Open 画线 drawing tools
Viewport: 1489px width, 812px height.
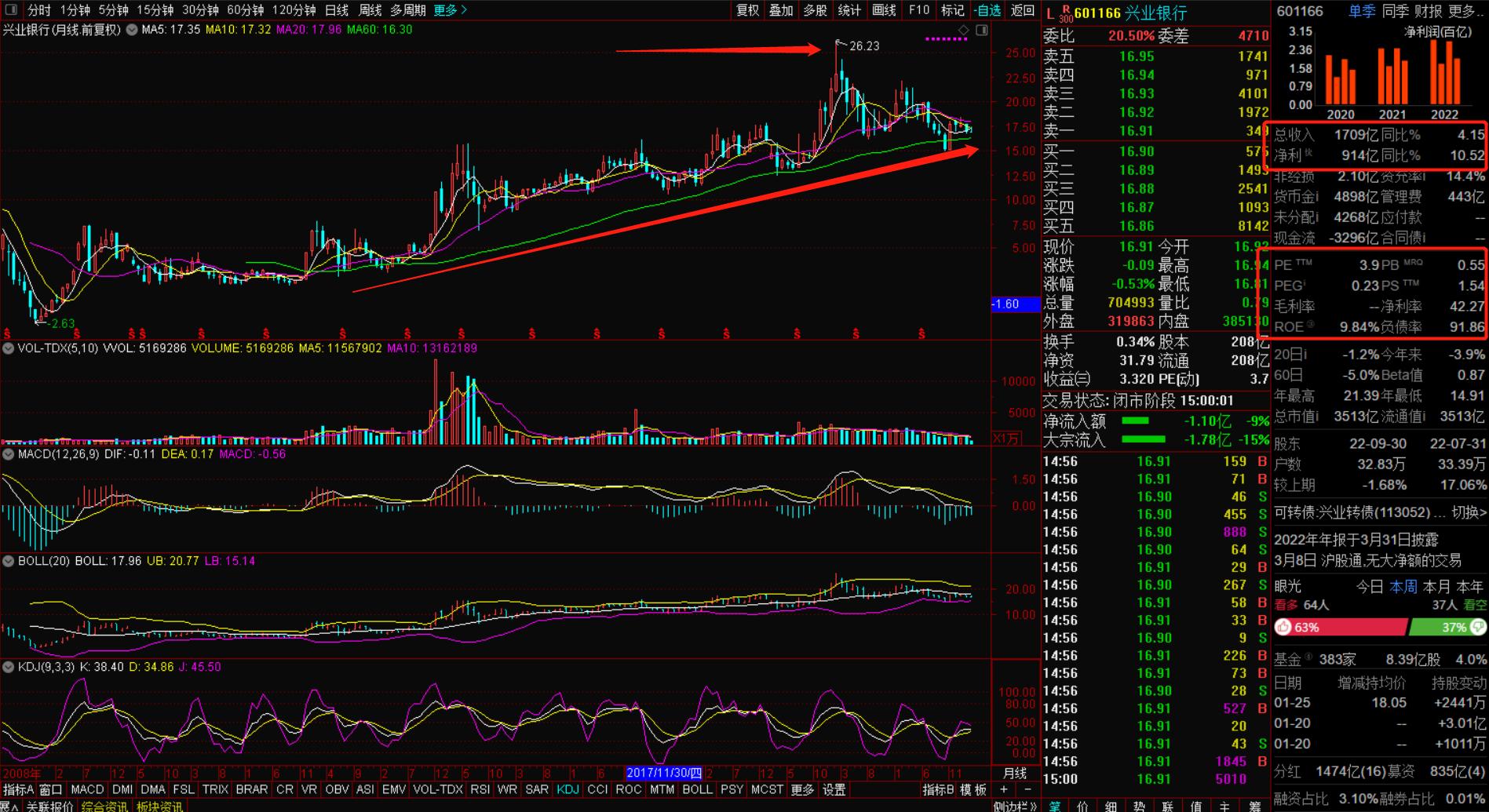coord(884,10)
